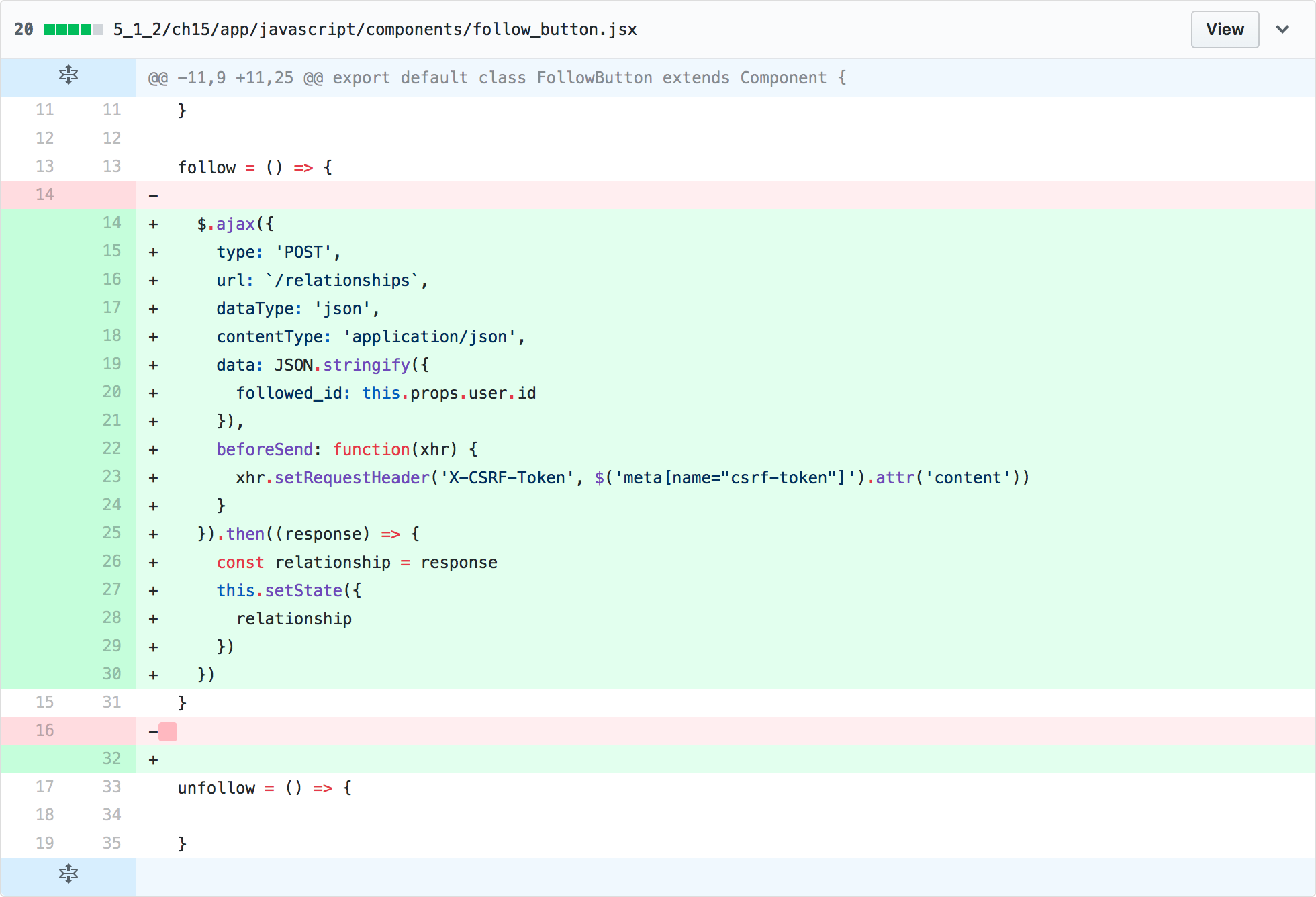Collapse the file diff with the chevron
1316x897 pixels.
1282,30
